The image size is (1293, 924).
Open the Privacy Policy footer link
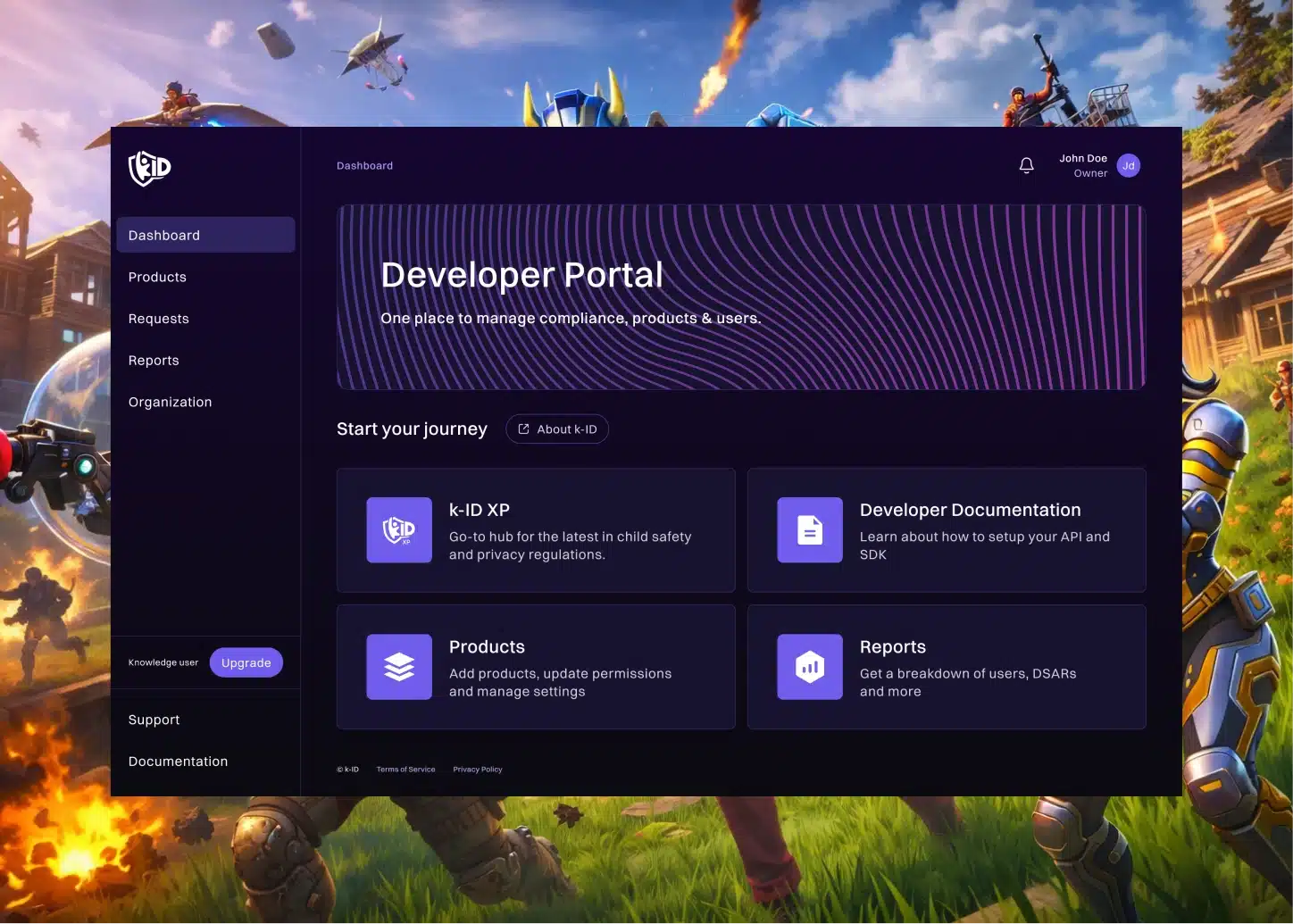[478, 770]
